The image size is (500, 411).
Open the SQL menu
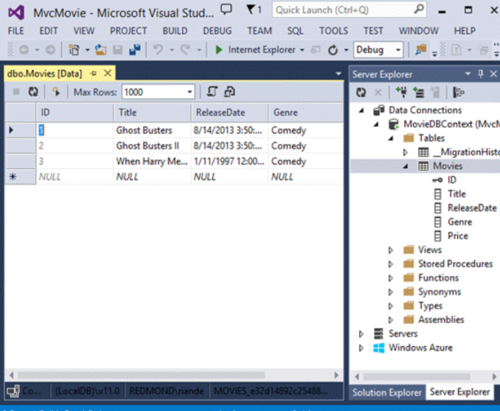click(x=295, y=31)
